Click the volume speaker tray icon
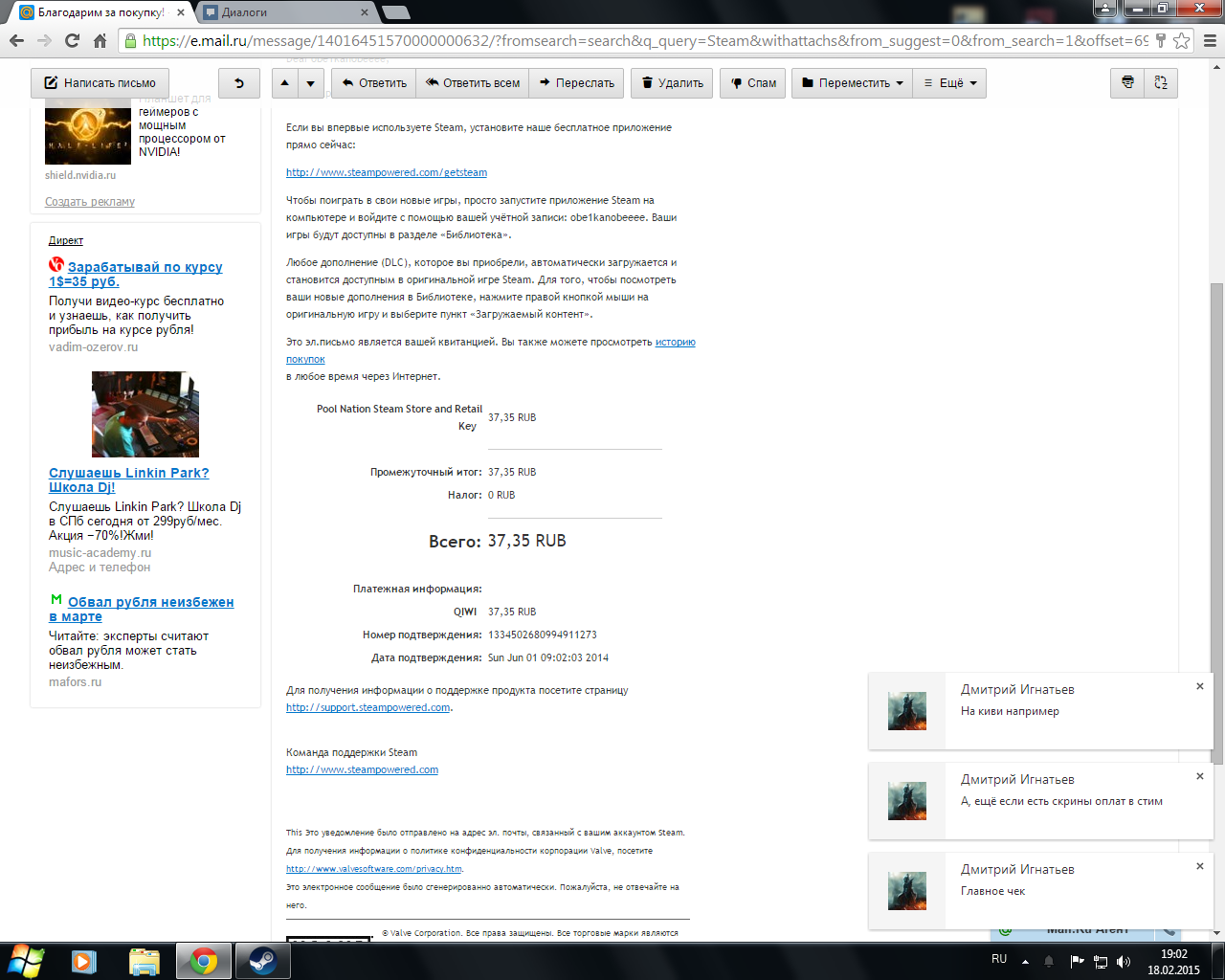Viewport: 1225px width, 980px height. 1124,961
